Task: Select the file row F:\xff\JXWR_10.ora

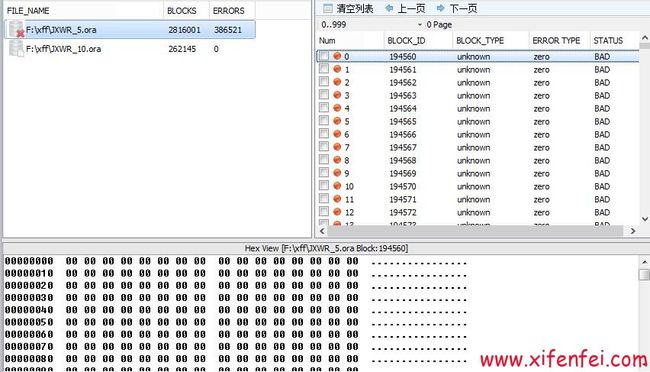Action: pos(131,49)
